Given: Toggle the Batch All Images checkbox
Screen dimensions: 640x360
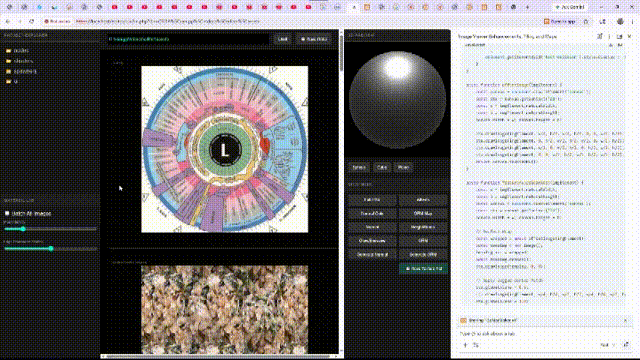Looking at the screenshot, I should 7,213.
